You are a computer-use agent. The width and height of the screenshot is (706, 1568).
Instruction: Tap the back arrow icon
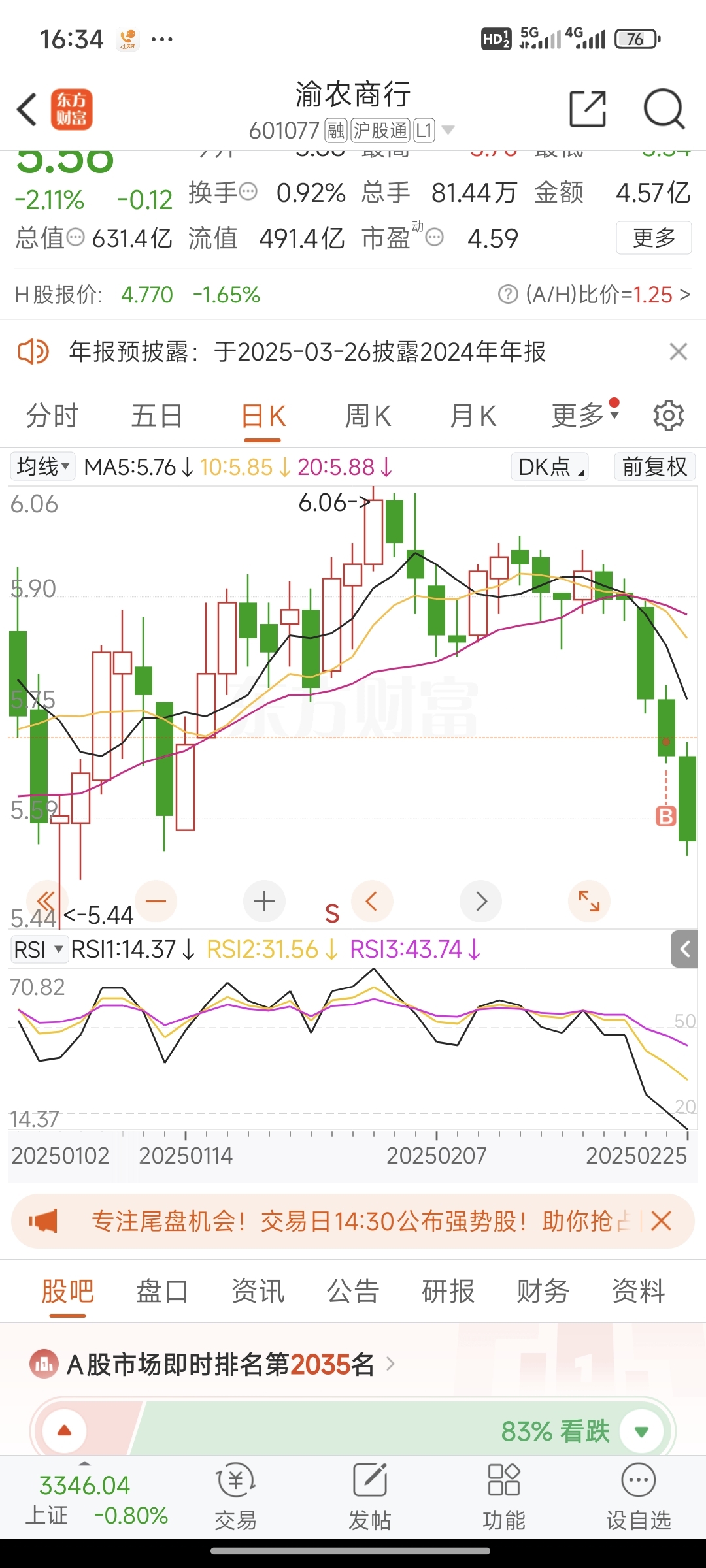(27, 109)
